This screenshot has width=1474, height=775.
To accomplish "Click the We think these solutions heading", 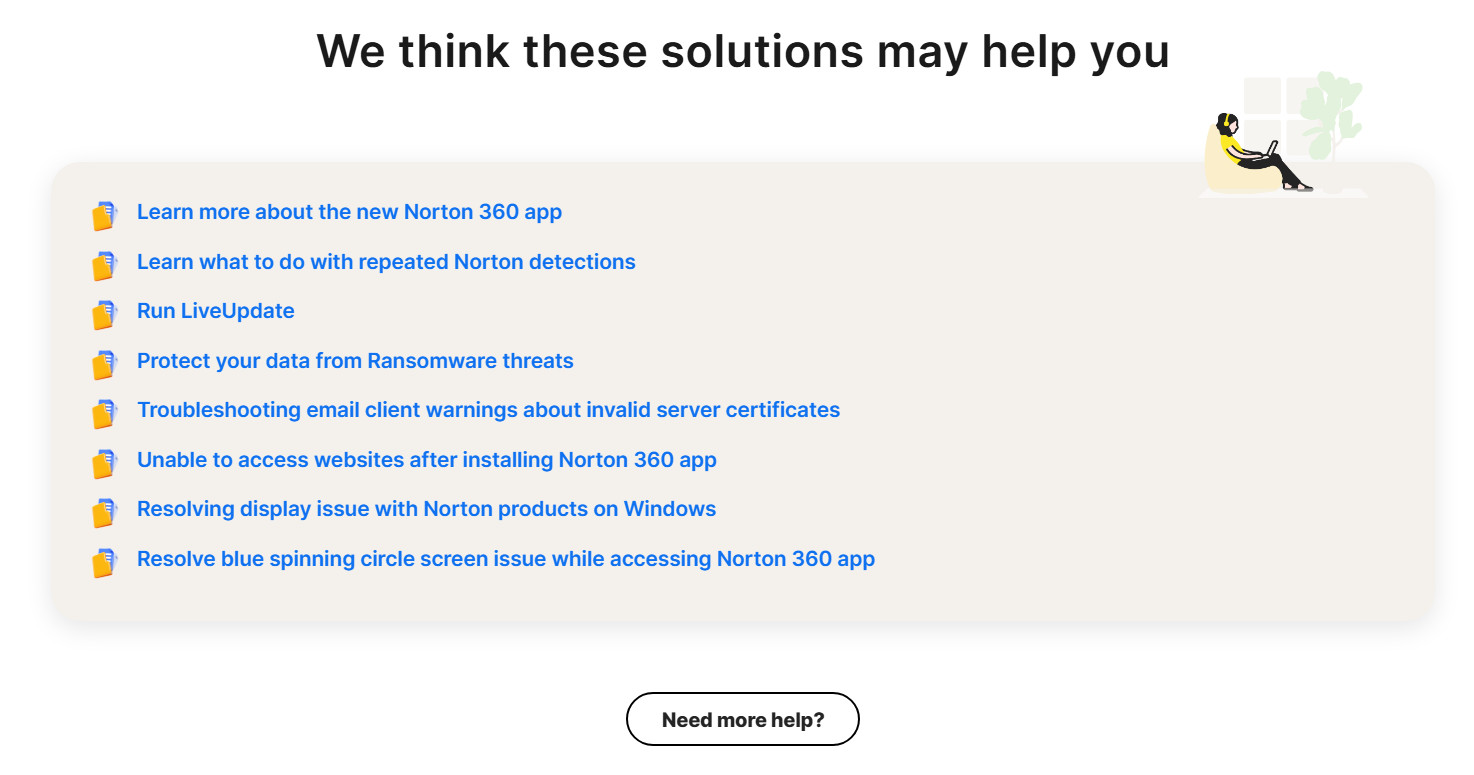I will (742, 50).
